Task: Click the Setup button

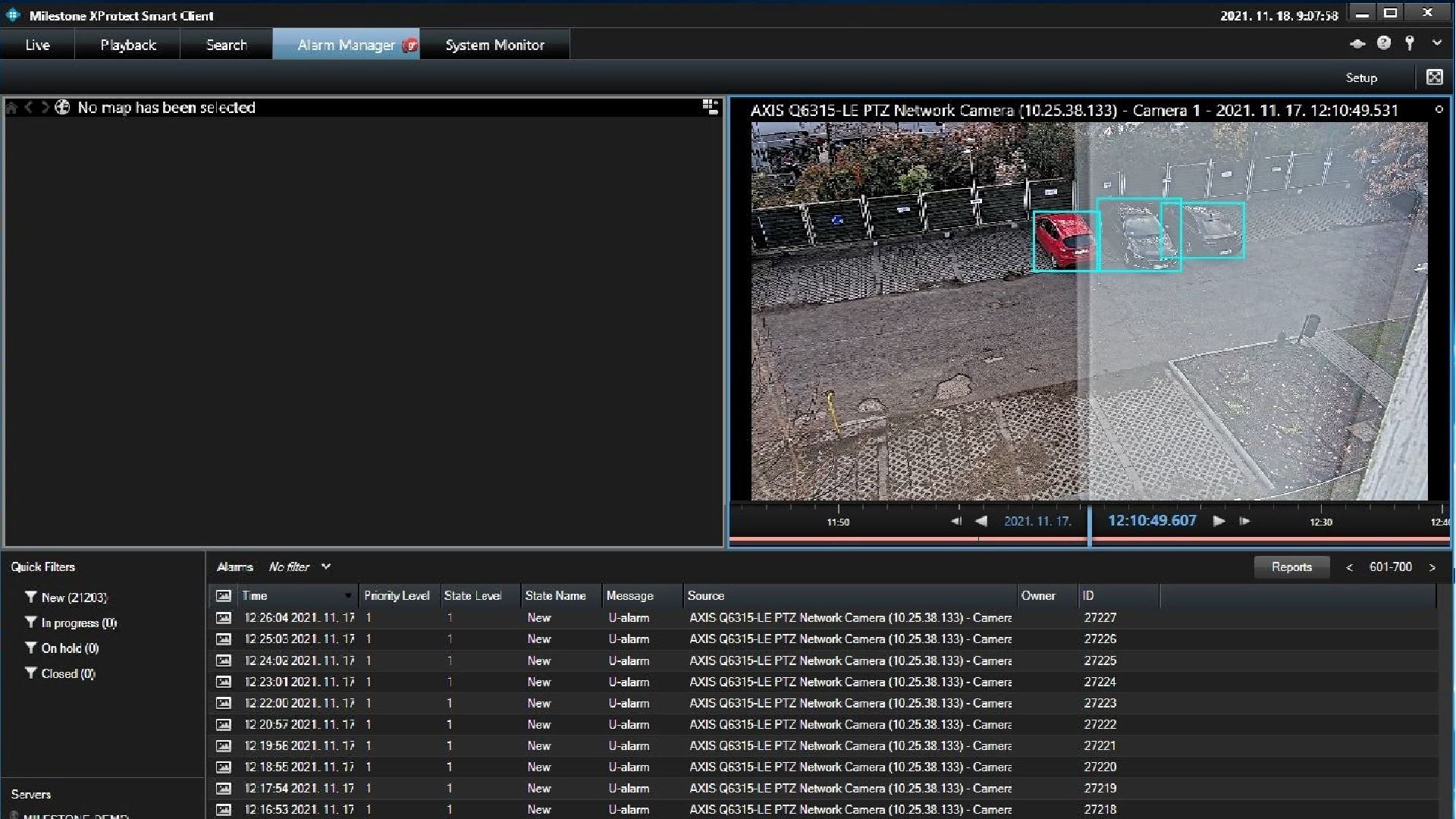Action: (x=1361, y=77)
